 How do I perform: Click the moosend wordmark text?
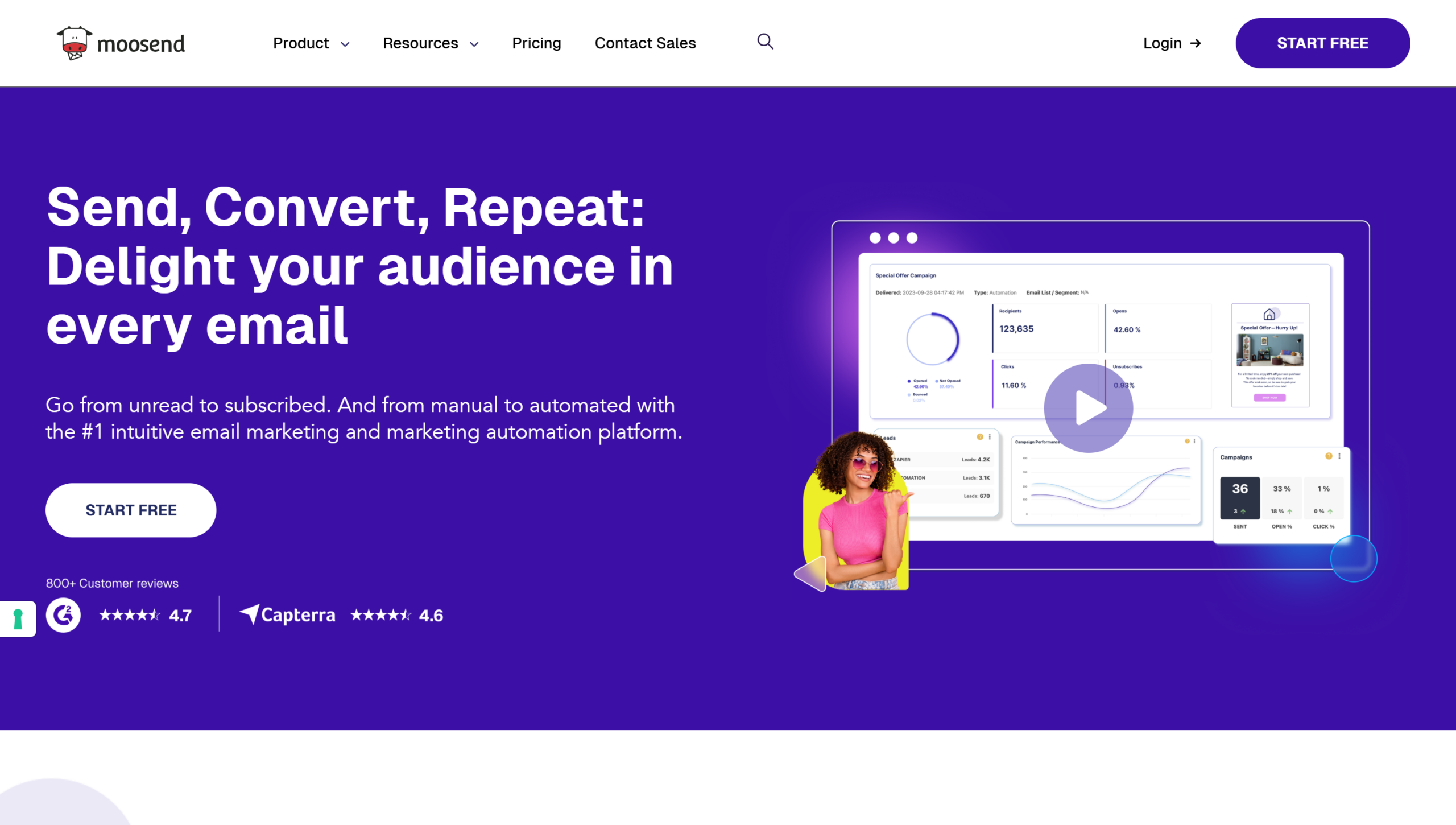tap(141, 44)
